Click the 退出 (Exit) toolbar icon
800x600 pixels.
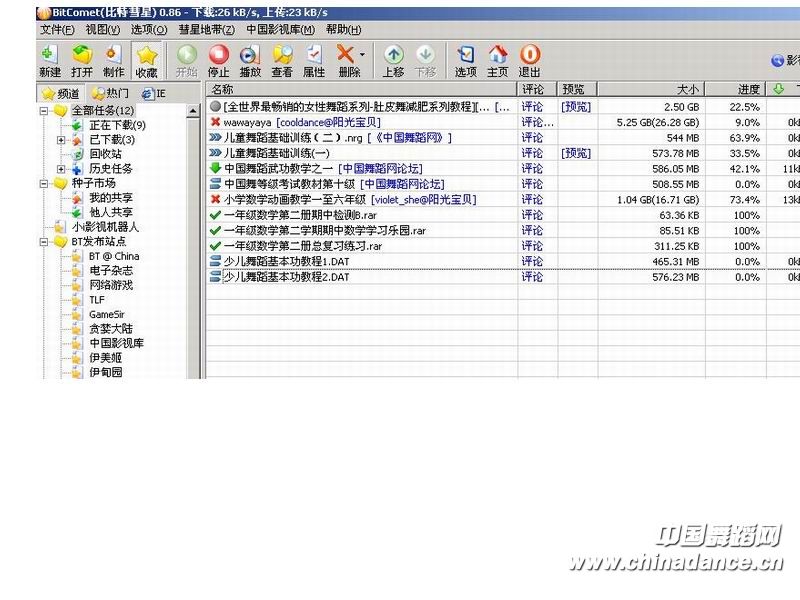(x=530, y=59)
